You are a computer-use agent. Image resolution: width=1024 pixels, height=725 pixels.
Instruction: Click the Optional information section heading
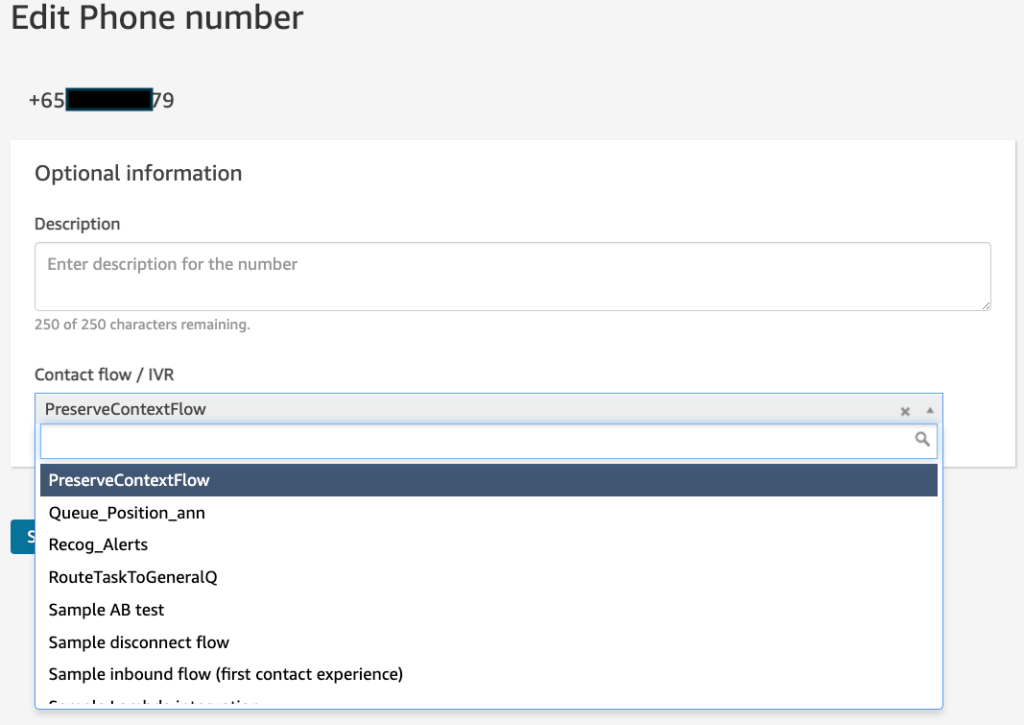tap(138, 173)
